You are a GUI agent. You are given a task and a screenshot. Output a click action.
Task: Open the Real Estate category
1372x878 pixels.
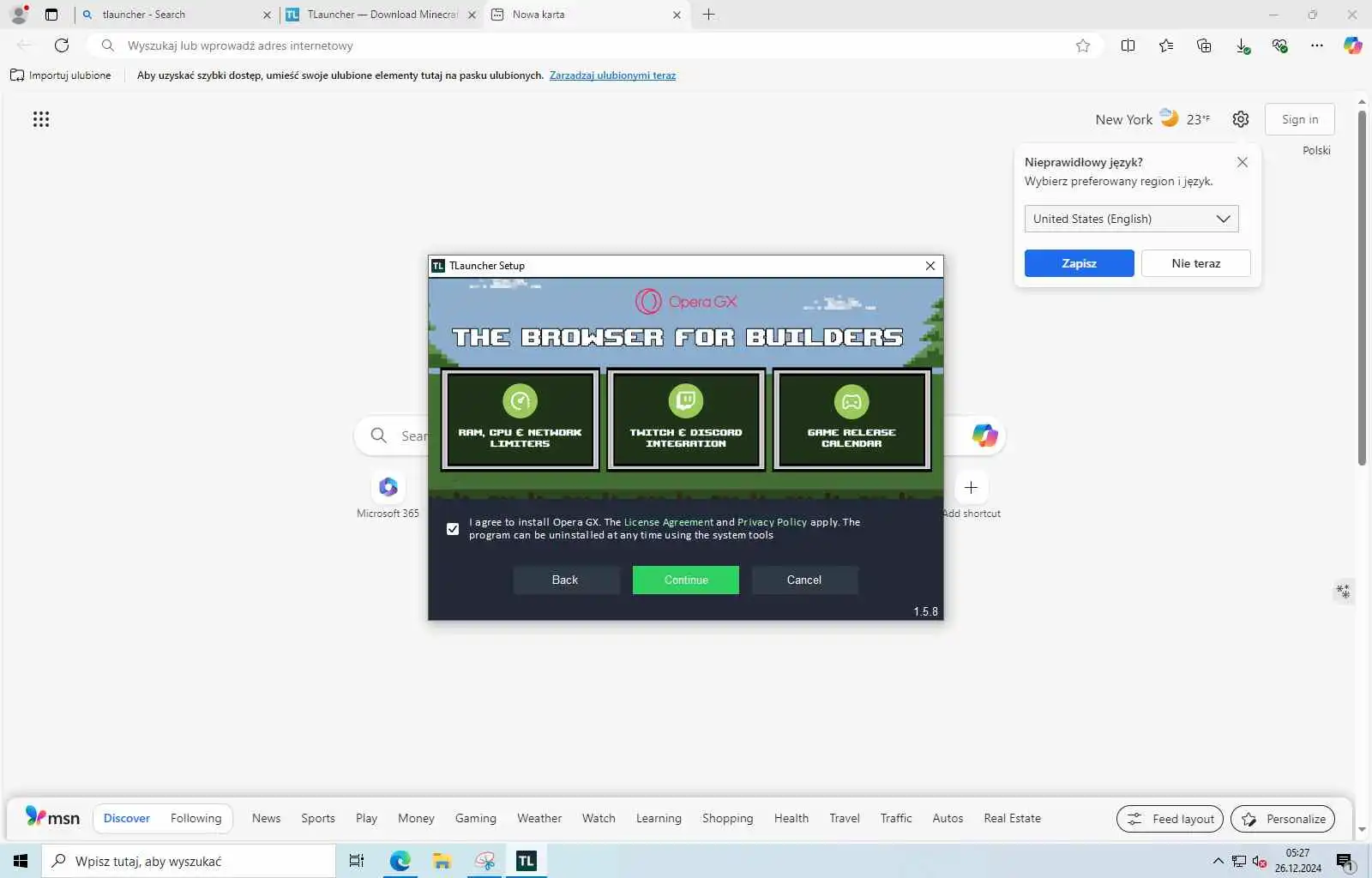[1012, 818]
